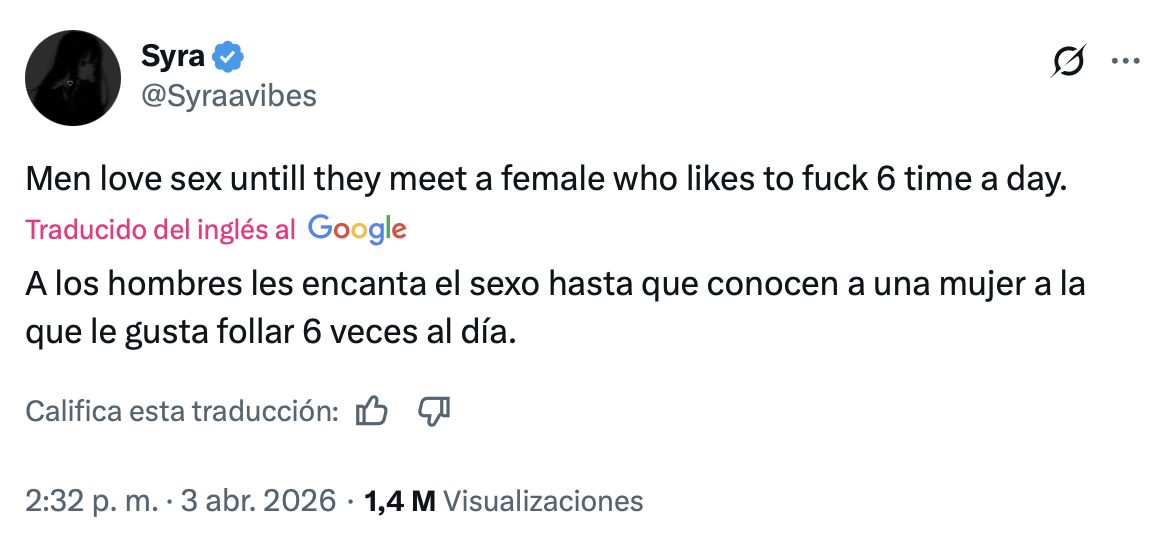Open the three-dot more options menu
The height and width of the screenshot is (534, 1162).
pos(1126,62)
